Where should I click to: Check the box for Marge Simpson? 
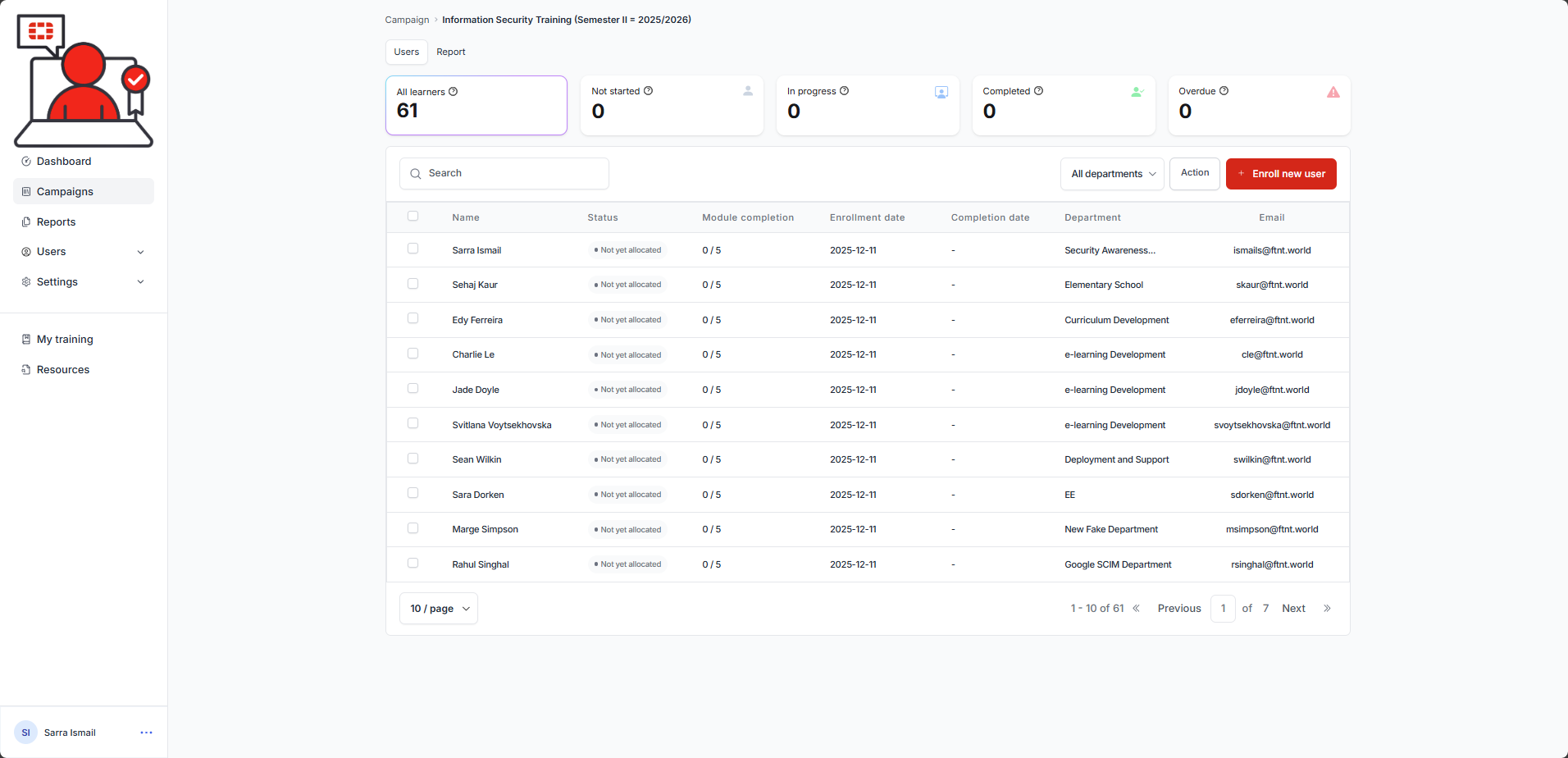coord(413,528)
